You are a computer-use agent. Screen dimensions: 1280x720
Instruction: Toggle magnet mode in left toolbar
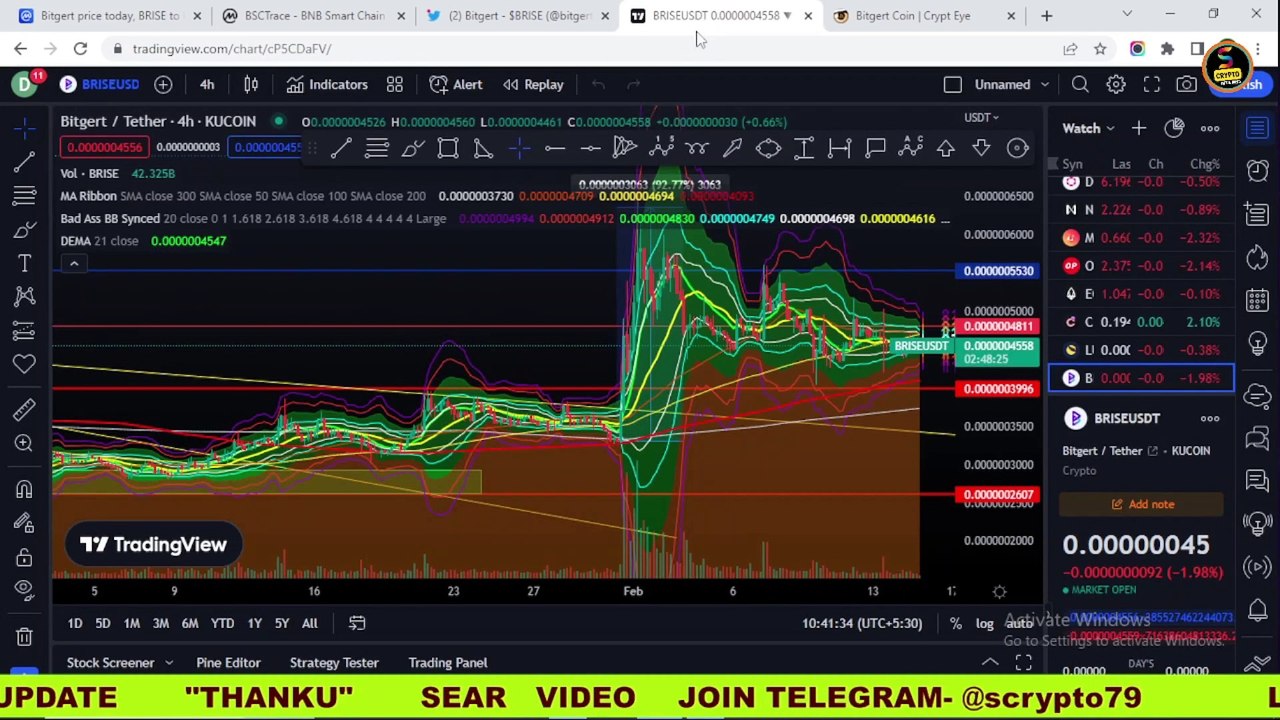coord(25,489)
